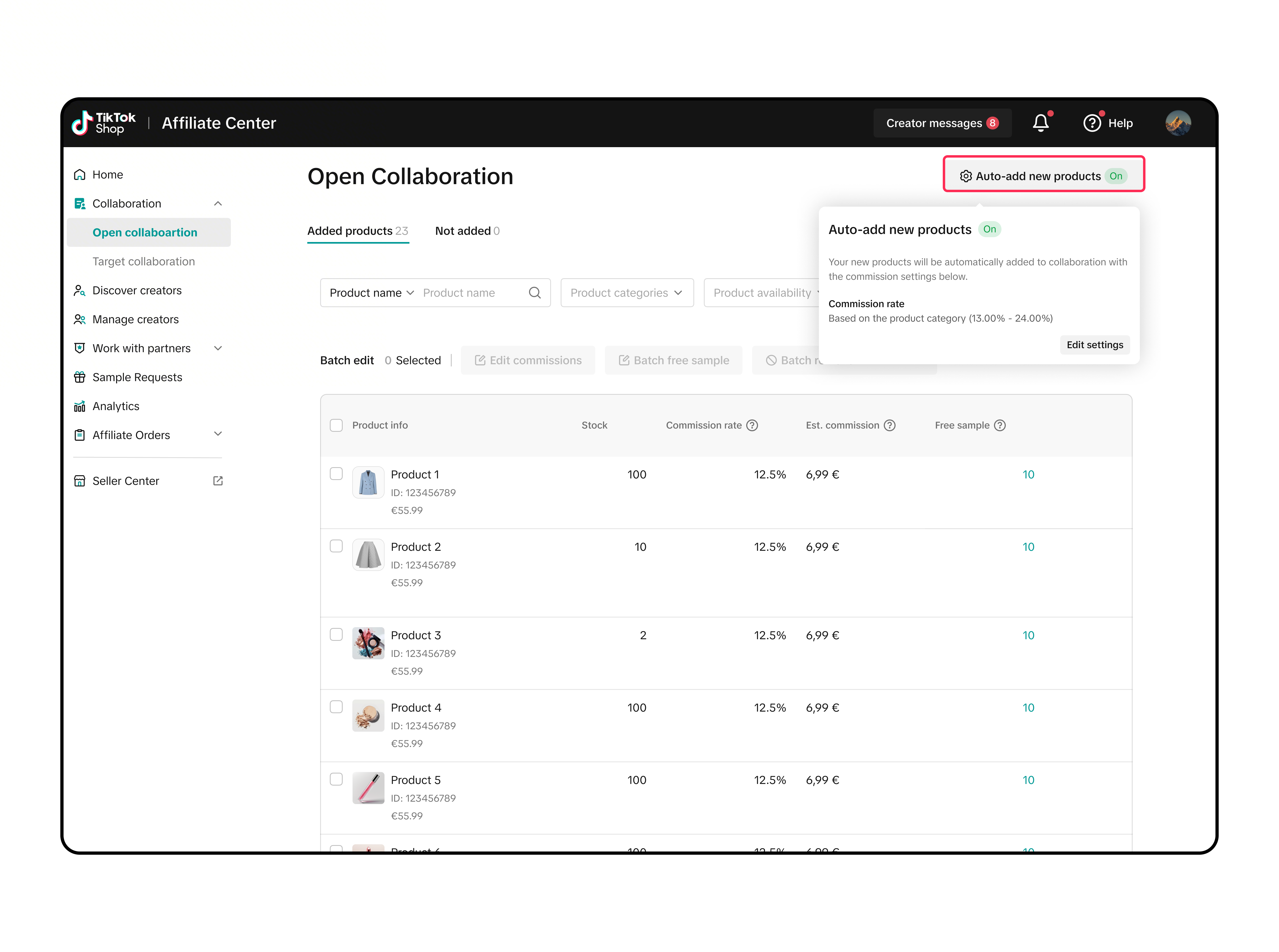
Task: Click the Edit commissions button
Action: (528, 360)
